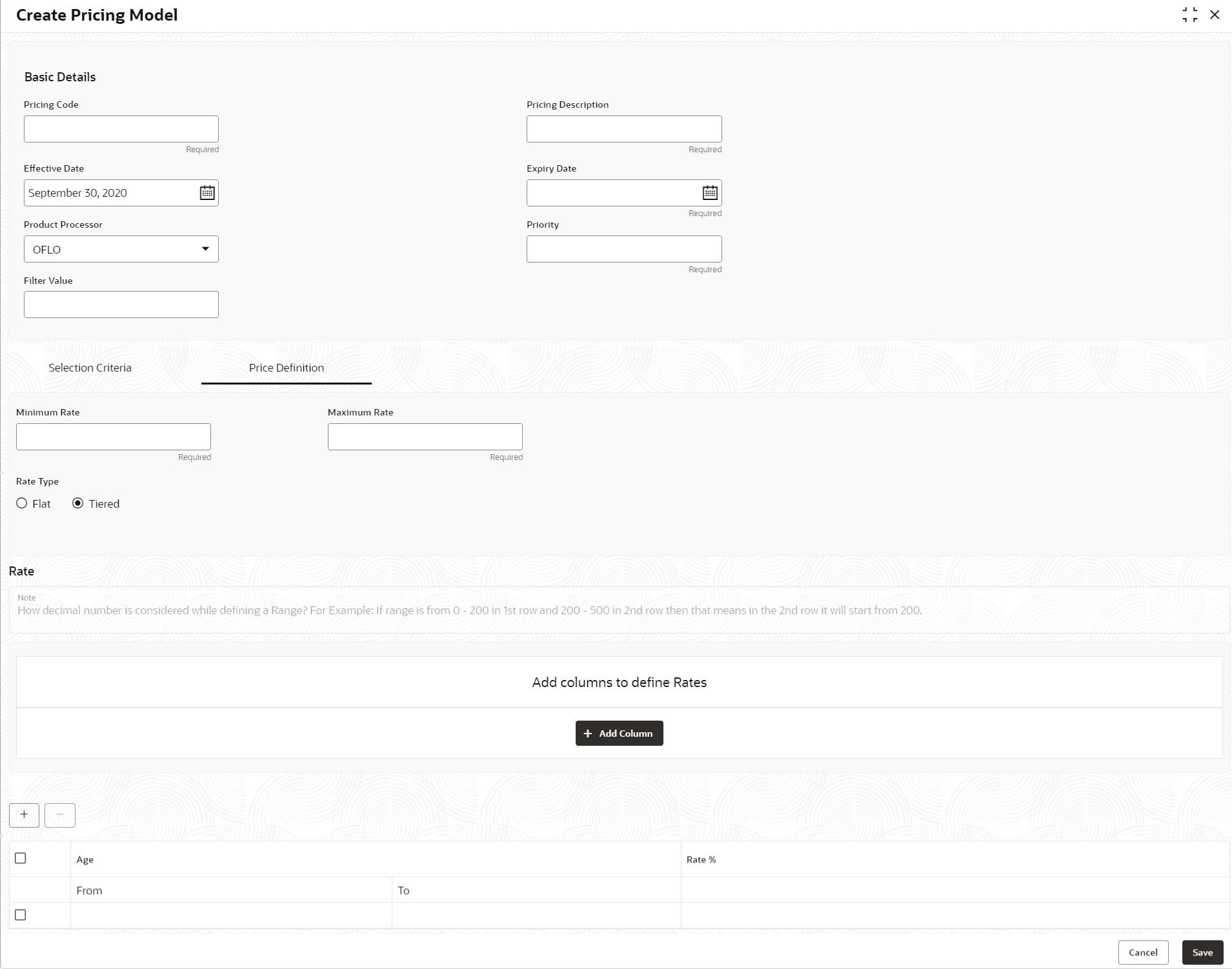Viewport: 1232px width, 969px height.
Task: Open the Effective Date calendar picker
Action: pyautogui.click(x=207, y=193)
